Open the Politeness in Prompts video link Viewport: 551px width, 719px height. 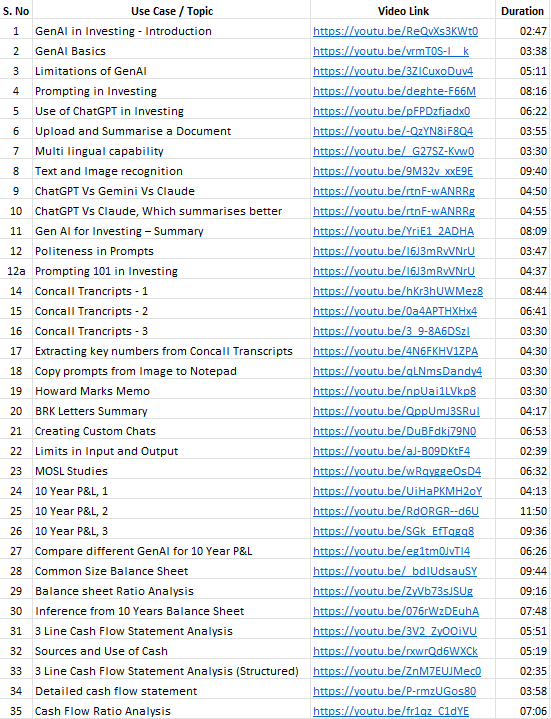(x=394, y=251)
